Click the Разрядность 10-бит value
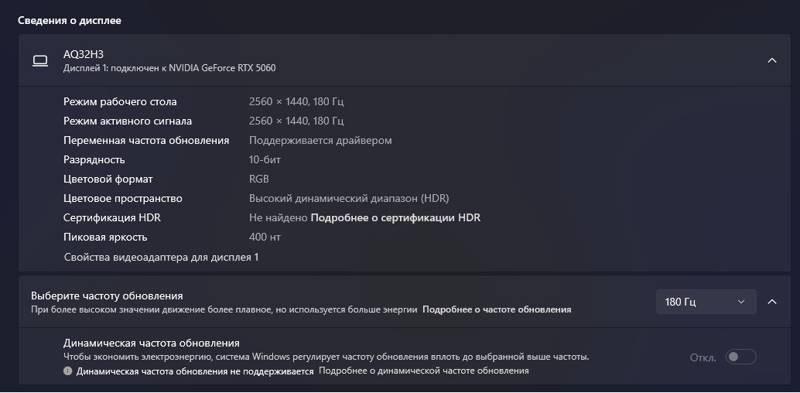This screenshot has width=800, height=393. 264,160
